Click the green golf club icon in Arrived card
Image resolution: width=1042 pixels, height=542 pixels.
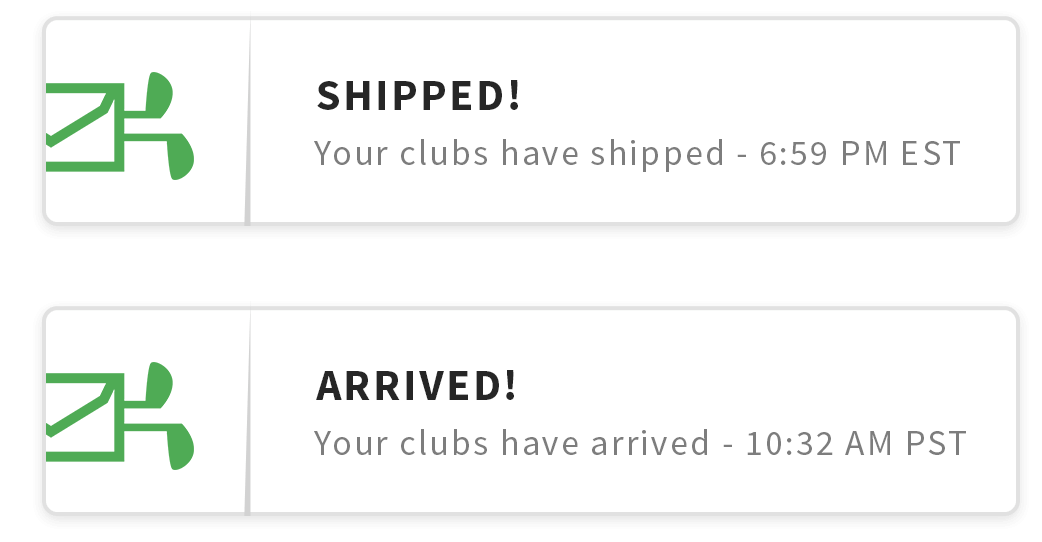point(120,416)
